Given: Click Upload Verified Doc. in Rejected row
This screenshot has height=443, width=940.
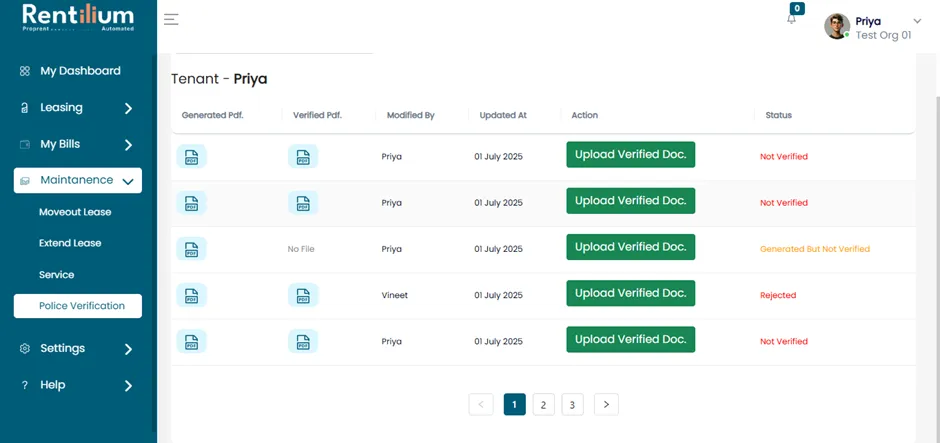Looking at the screenshot, I should pos(631,293).
